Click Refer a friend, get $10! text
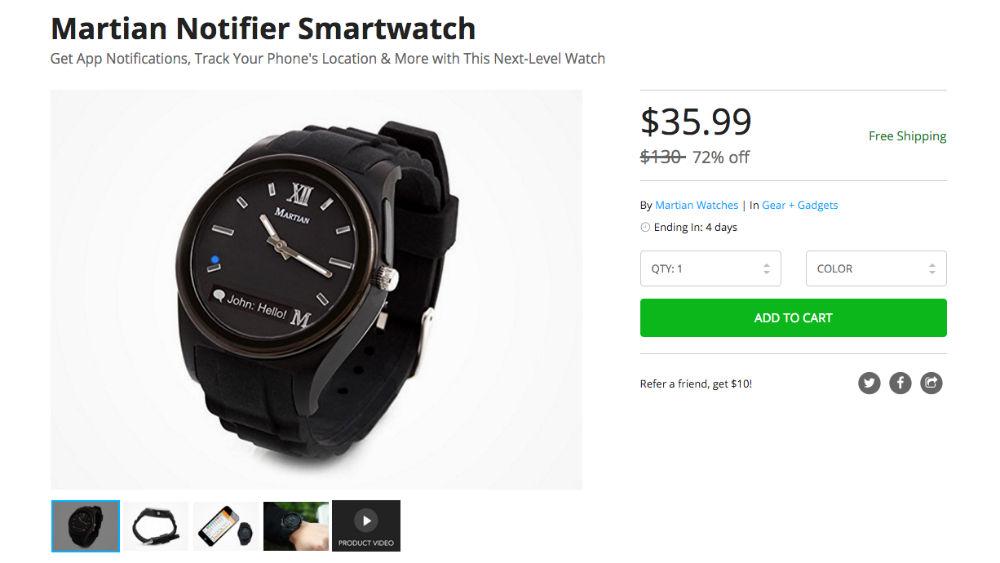Screen dimensions: 1000x563 click(696, 384)
